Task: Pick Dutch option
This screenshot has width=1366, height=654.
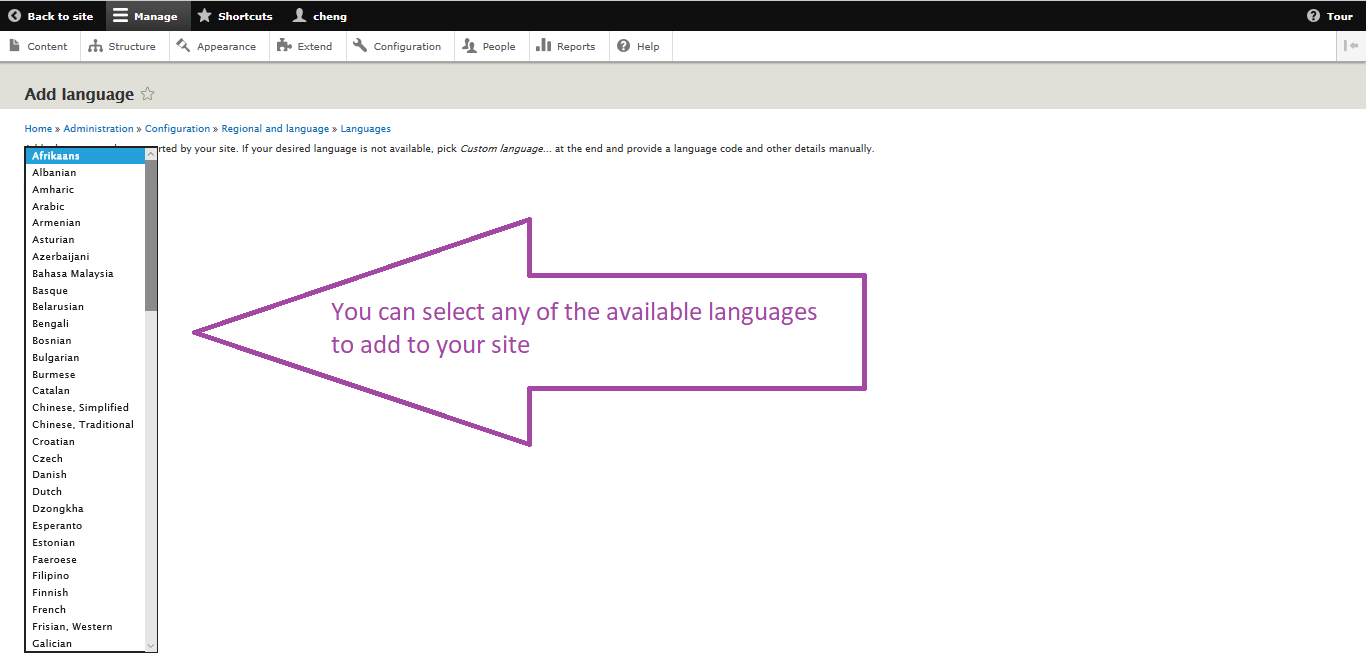Action: tap(85, 492)
